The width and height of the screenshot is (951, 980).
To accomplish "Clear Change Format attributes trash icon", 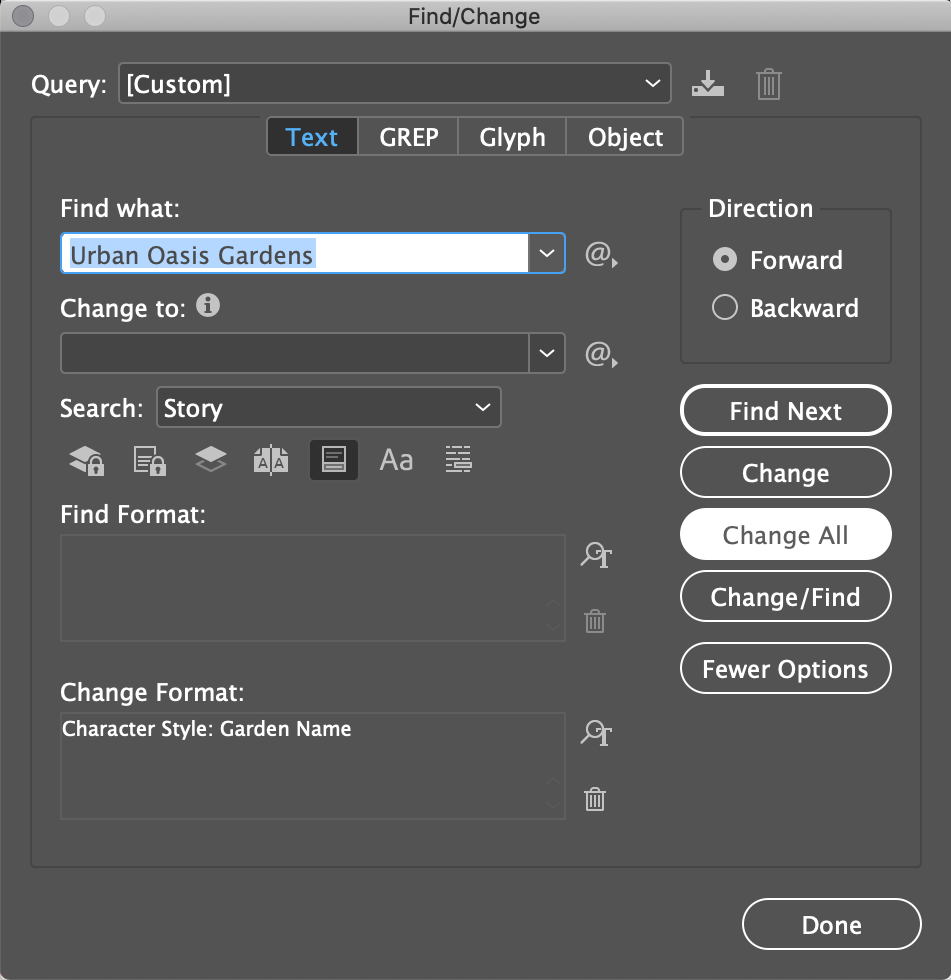I will tap(595, 799).
